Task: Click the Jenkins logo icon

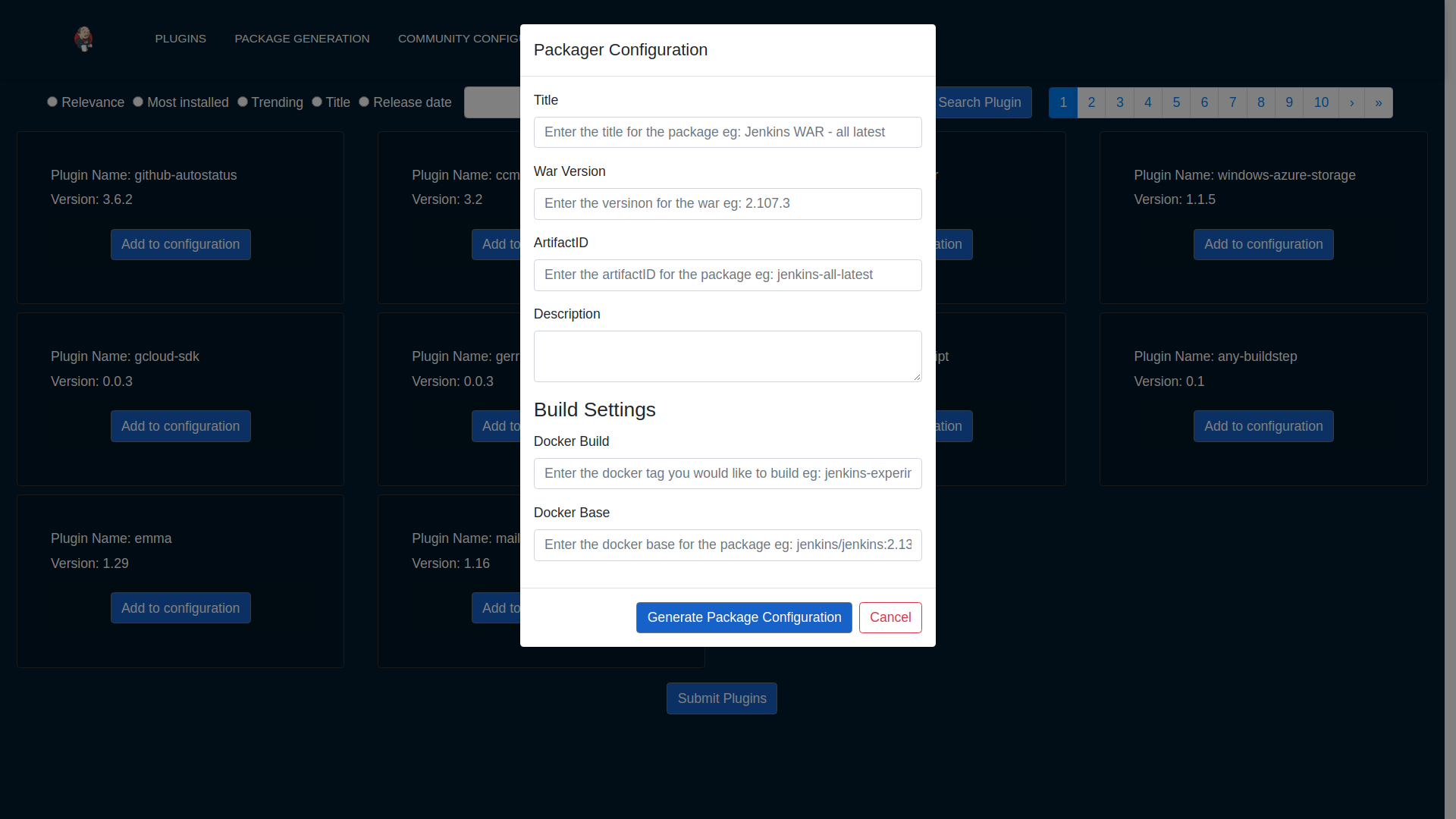Action: point(84,39)
